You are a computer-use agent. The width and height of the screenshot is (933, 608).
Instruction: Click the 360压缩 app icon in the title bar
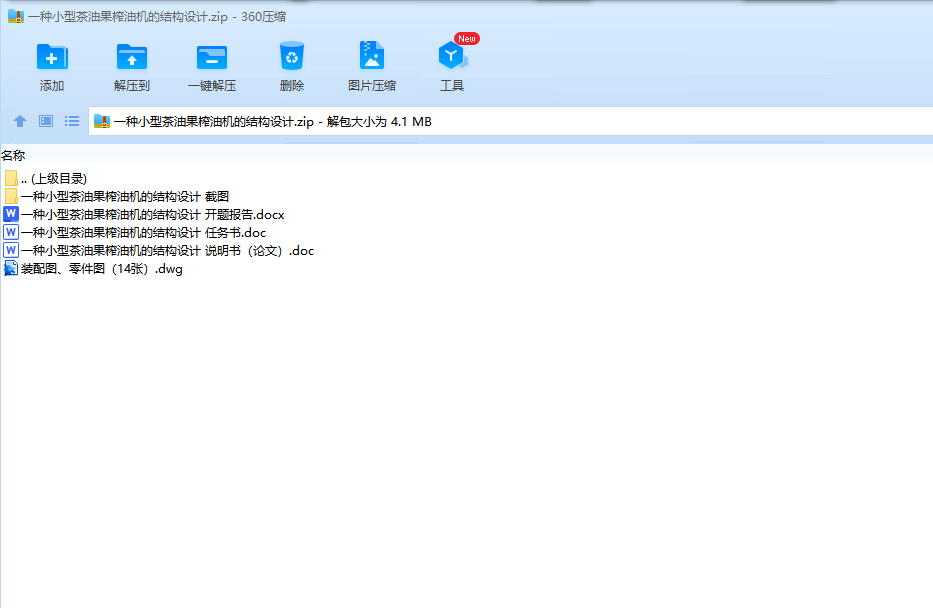pos(15,16)
